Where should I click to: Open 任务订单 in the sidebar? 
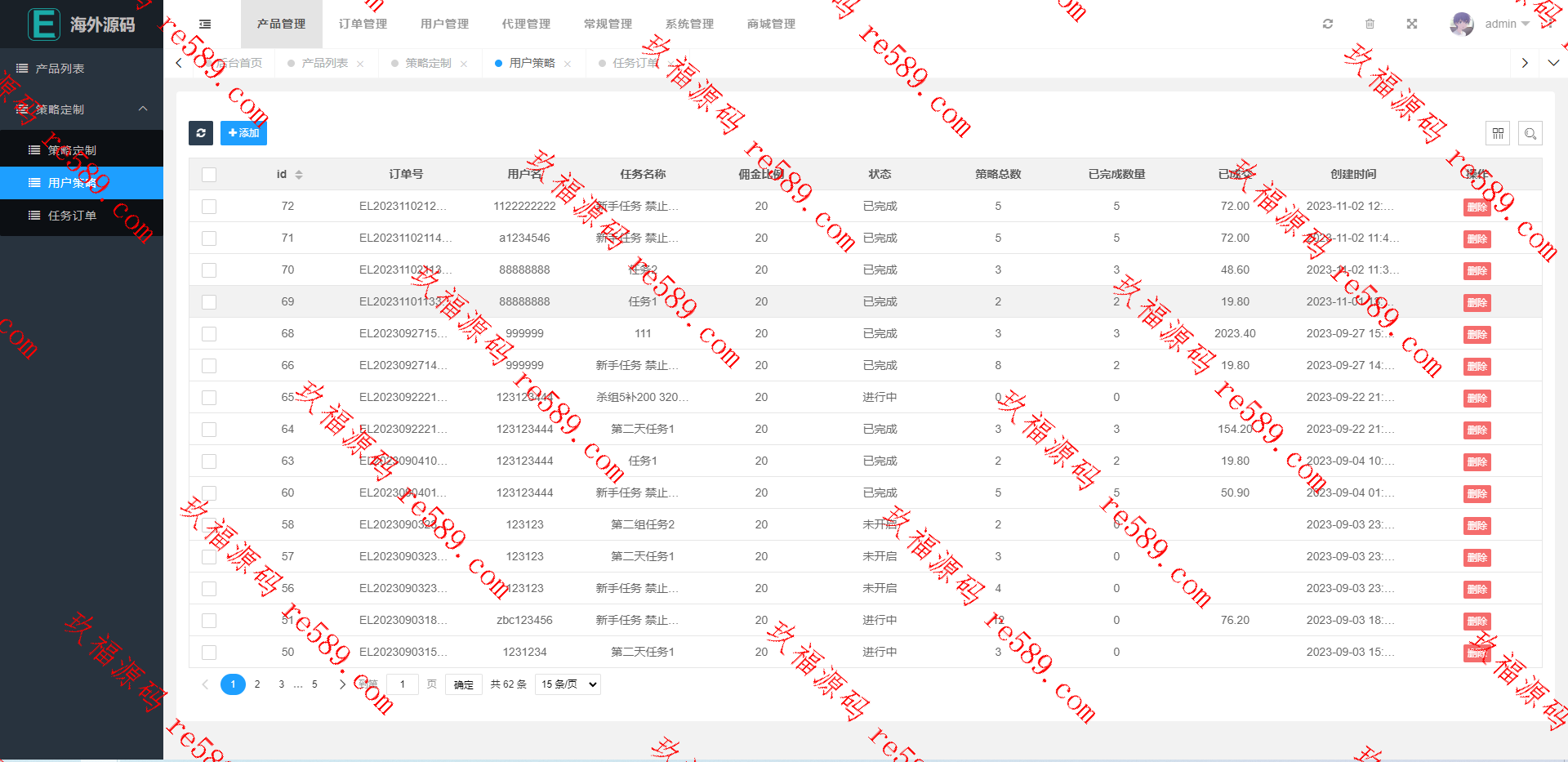82,216
